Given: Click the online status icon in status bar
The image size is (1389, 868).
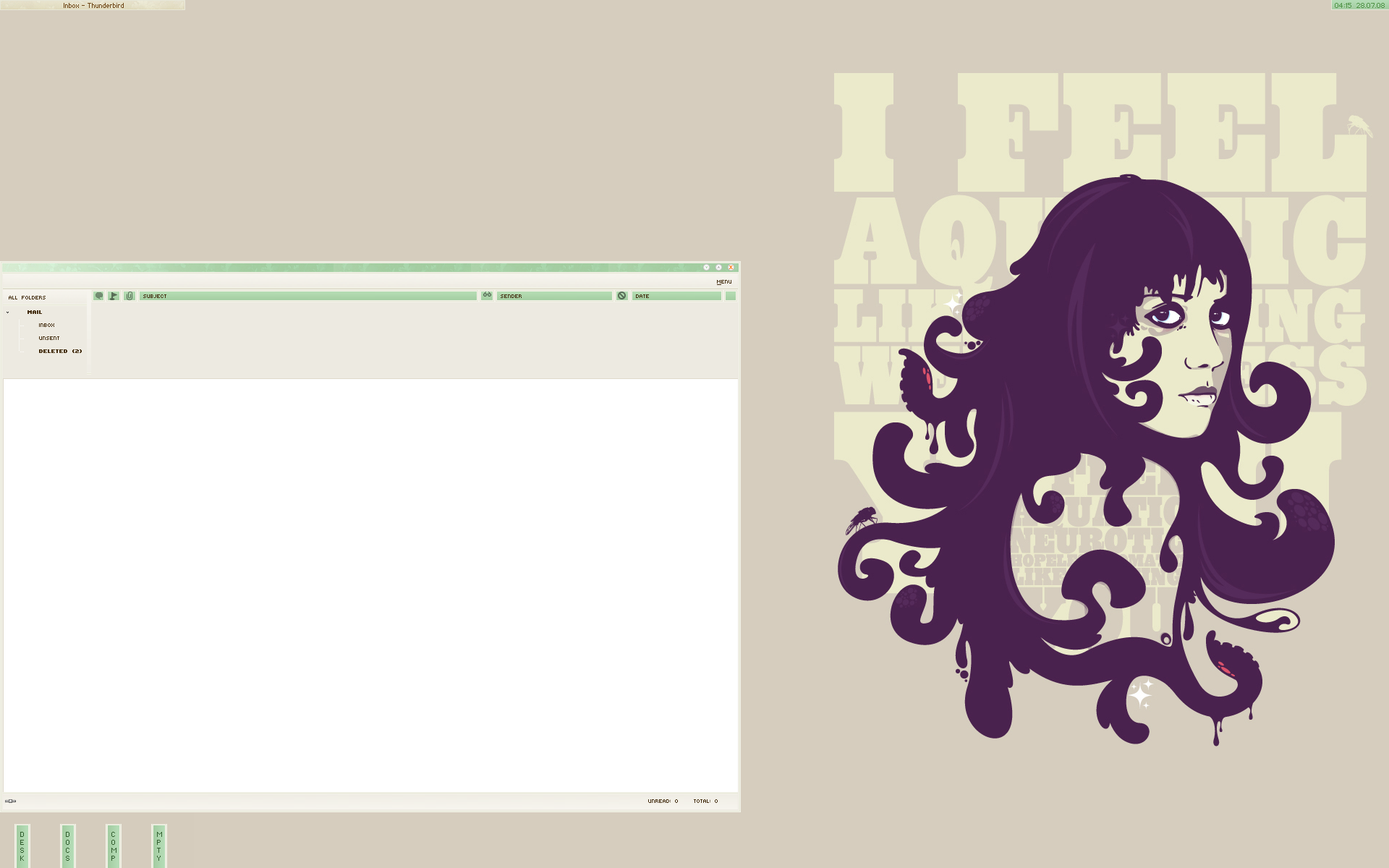Looking at the screenshot, I should (x=11, y=801).
